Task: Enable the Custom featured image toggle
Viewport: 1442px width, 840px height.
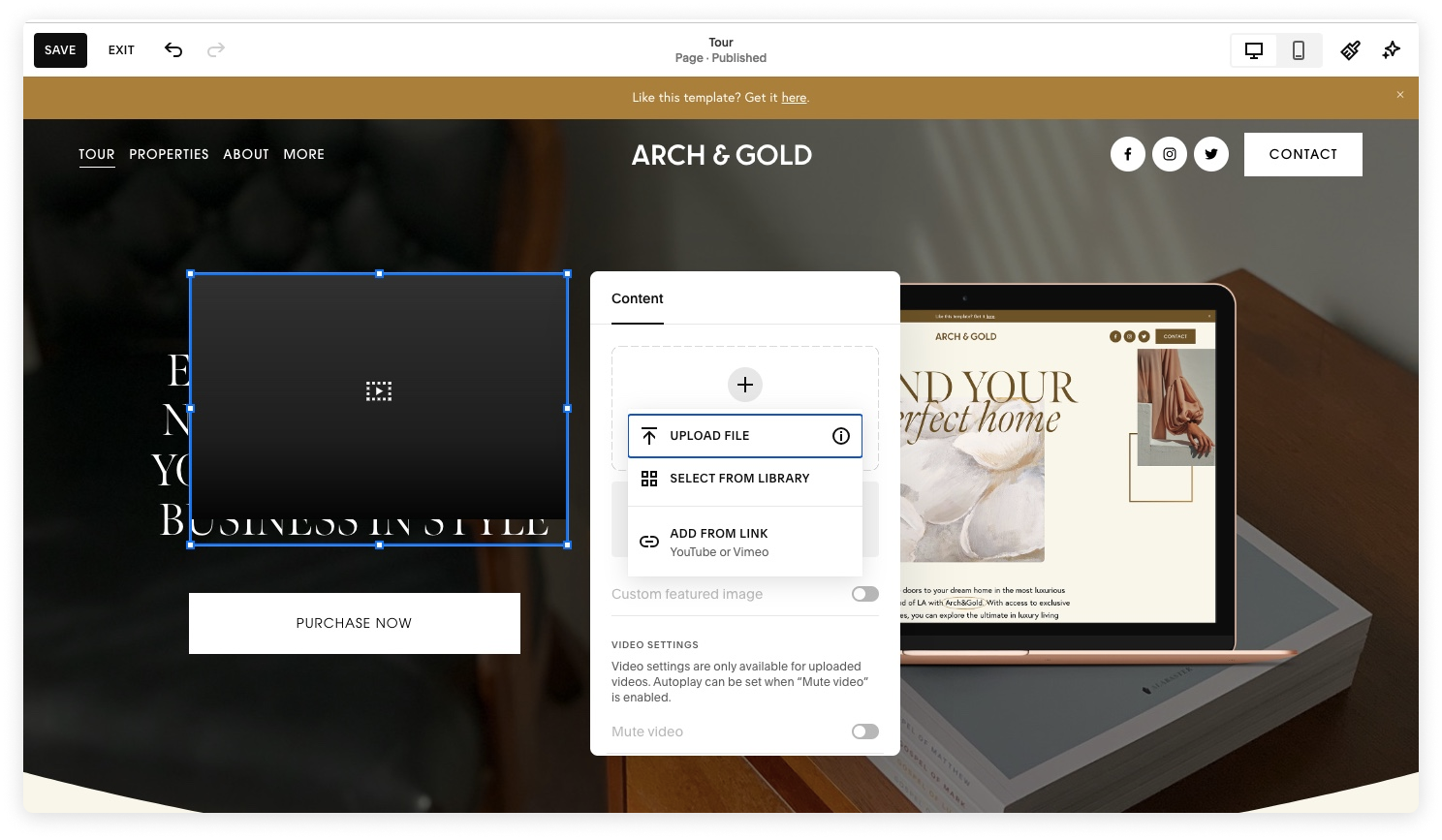Action: click(x=863, y=593)
